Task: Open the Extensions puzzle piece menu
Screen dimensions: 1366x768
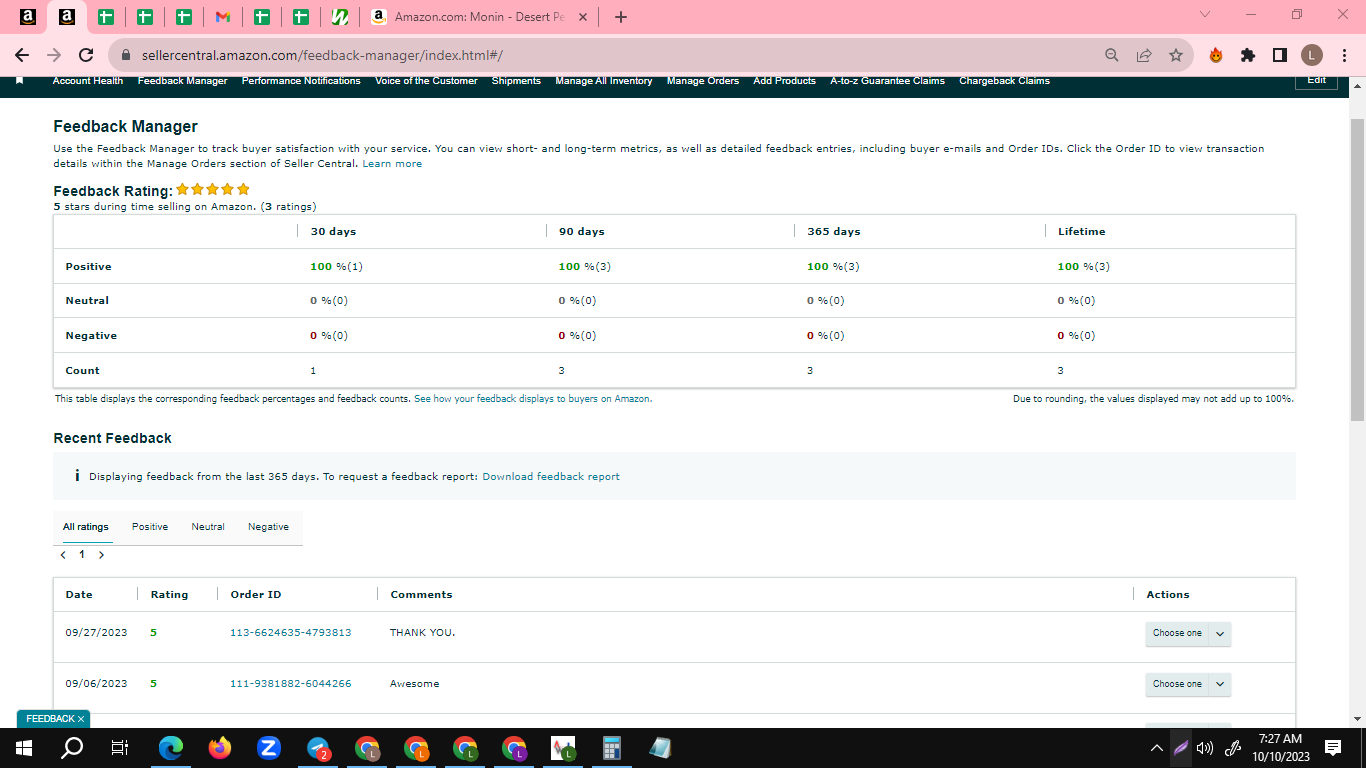Action: (x=1248, y=55)
